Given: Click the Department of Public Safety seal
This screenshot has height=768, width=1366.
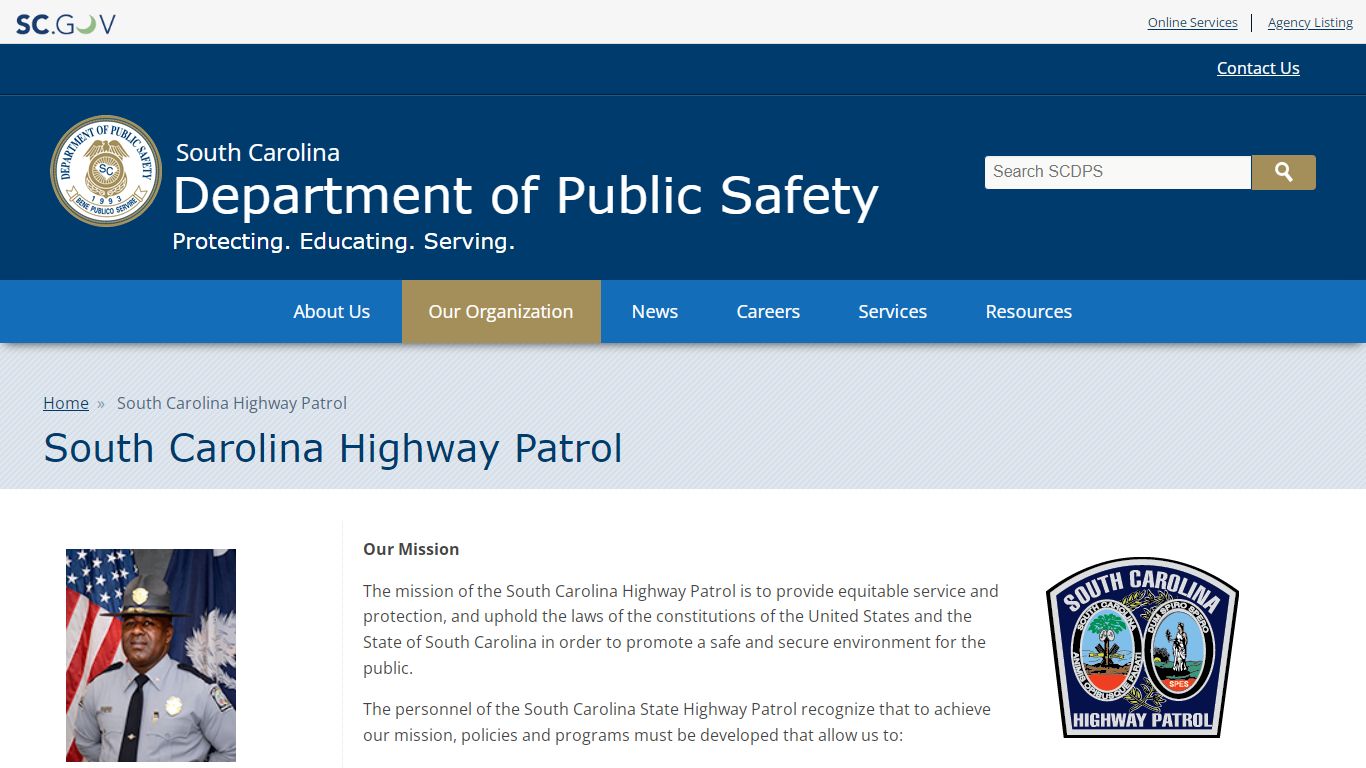Looking at the screenshot, I should [106, 171].
